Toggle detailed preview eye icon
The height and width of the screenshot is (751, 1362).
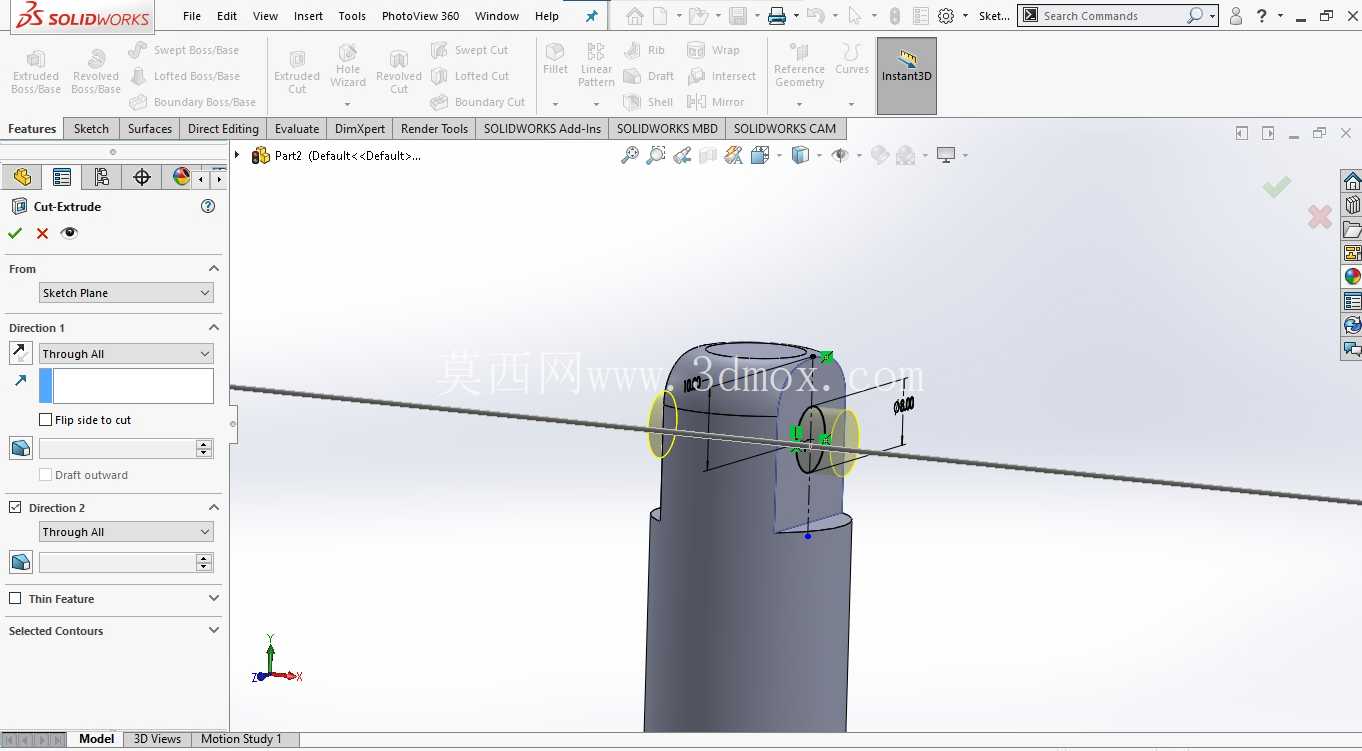[69, 233]
